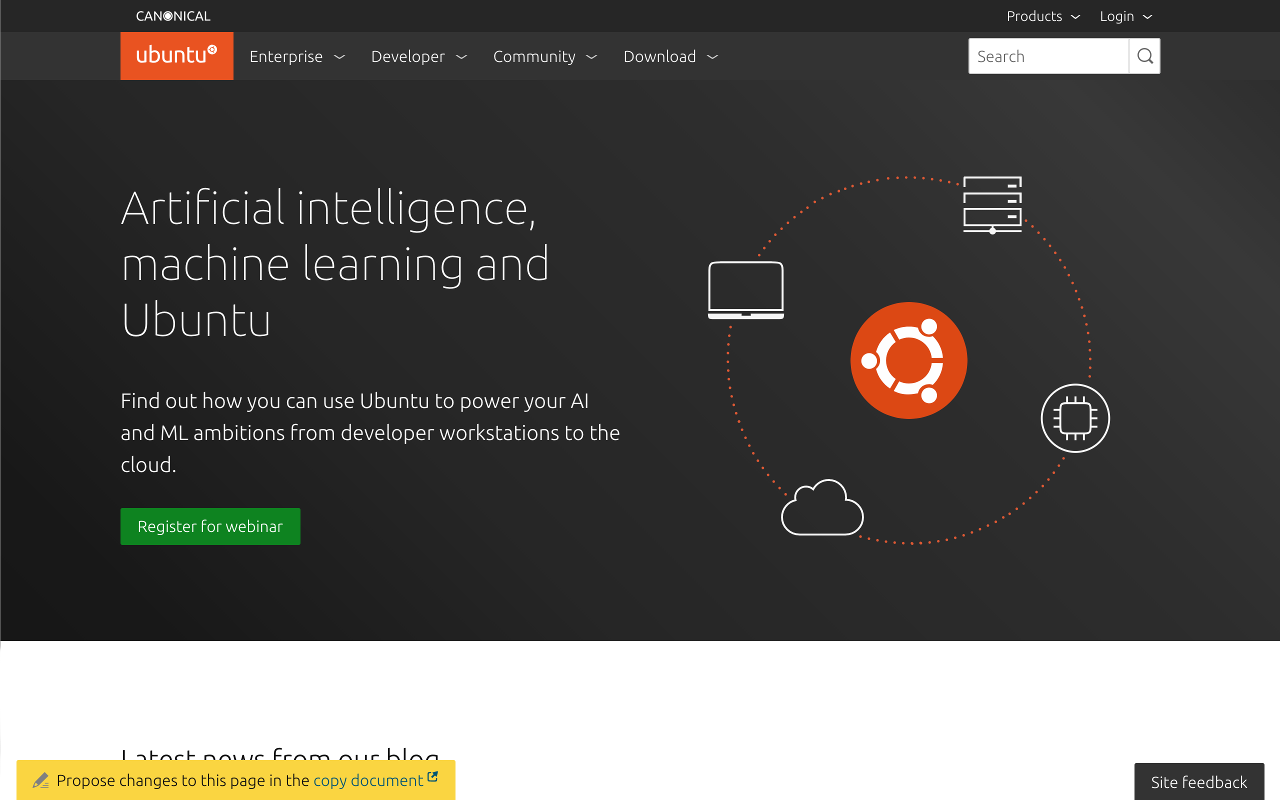The image size is (1280, 800).
Task: Click the Canonical logo in the top bar
Action: (173, 16)
